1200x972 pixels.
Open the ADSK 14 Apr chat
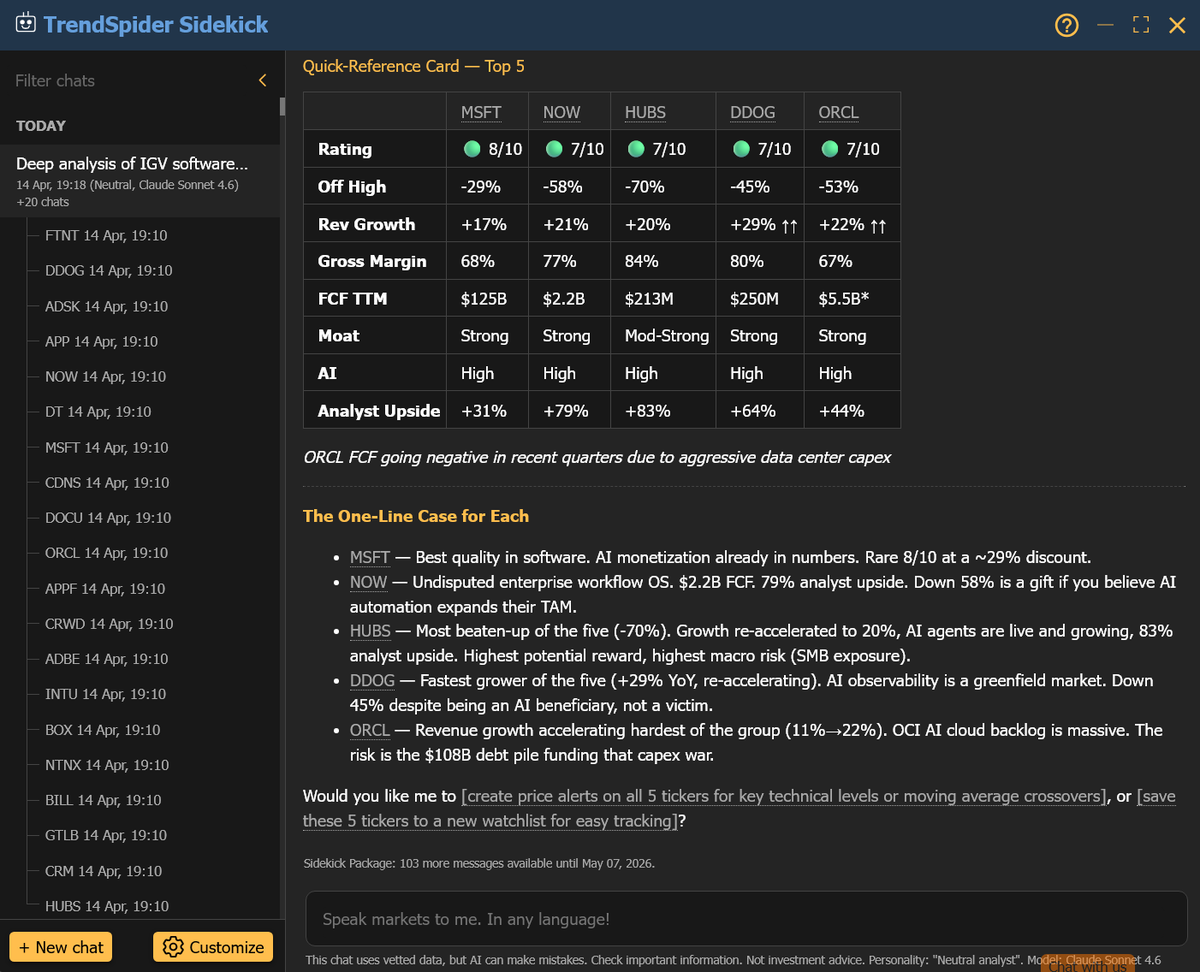tap(106, 306)
